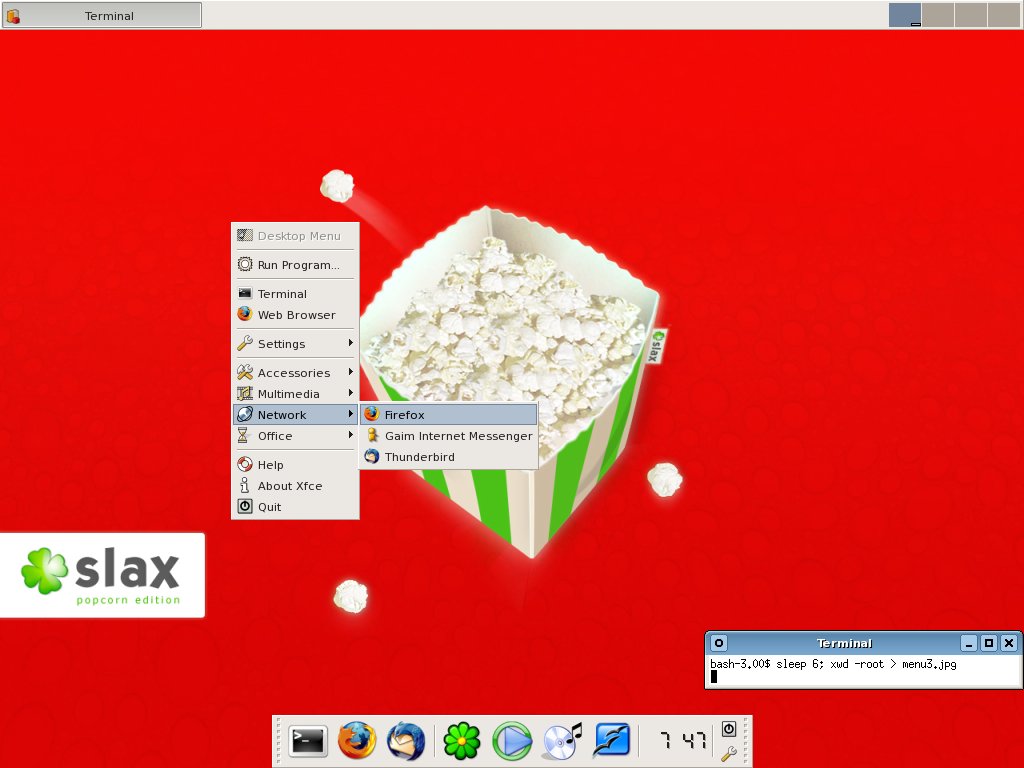This screenshot has width=1024, height=768.
Task: Click the Terminal taskbar button
Action: (x=102, y=15)
